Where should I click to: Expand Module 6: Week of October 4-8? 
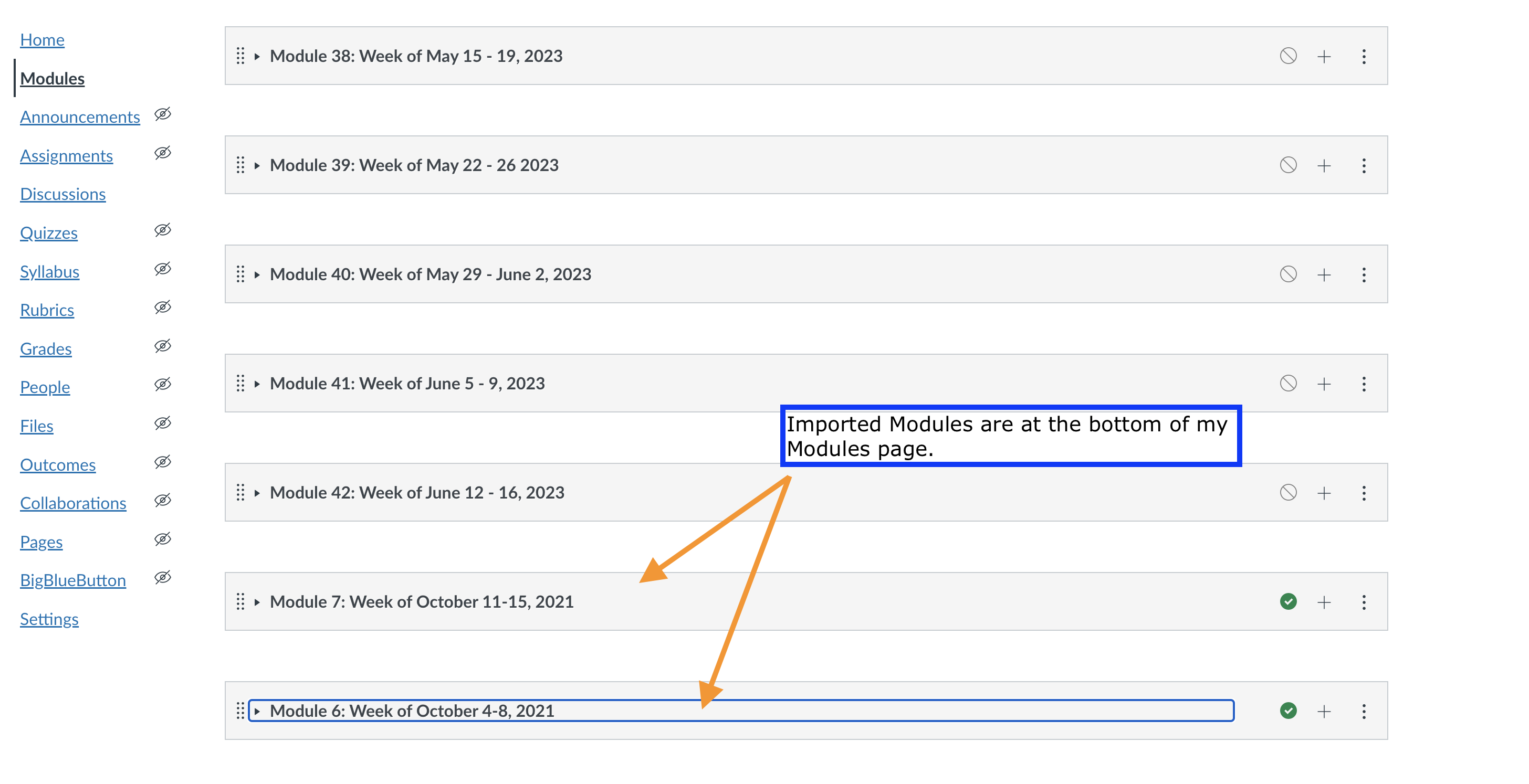[257, 711]
